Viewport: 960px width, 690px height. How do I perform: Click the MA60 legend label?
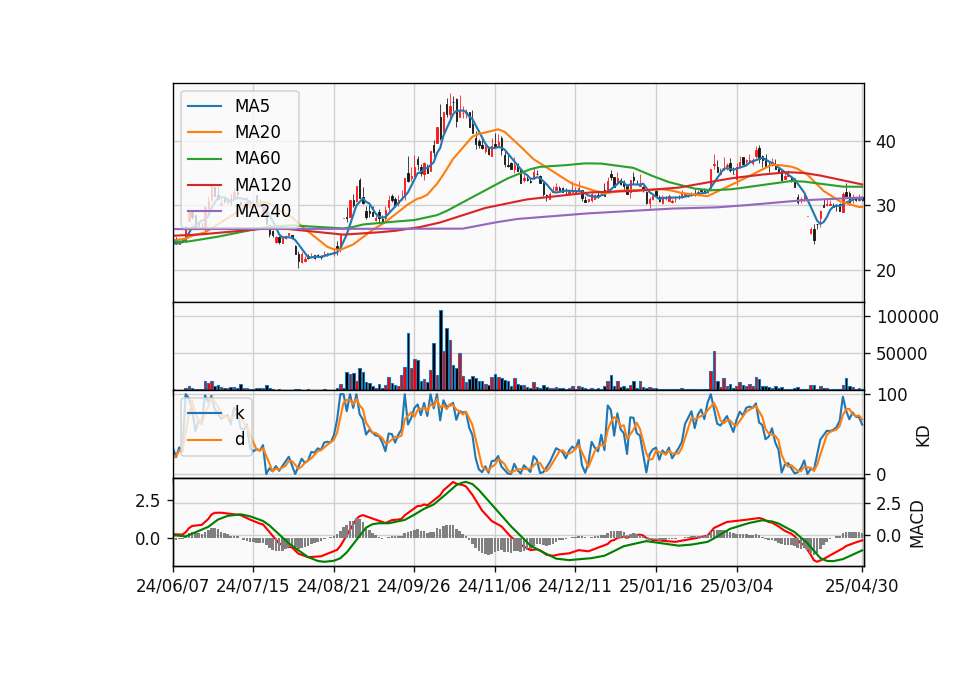(x=257, y=159)
